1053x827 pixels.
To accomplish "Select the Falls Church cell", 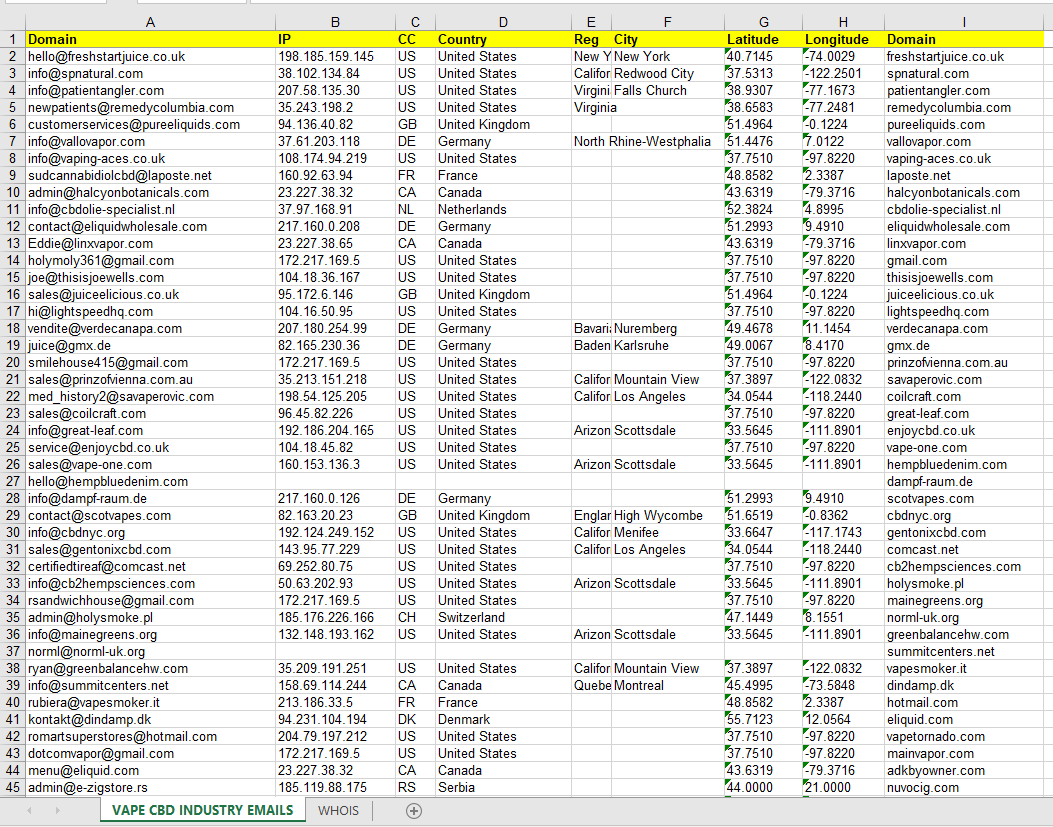I will [x=668, y=91].
